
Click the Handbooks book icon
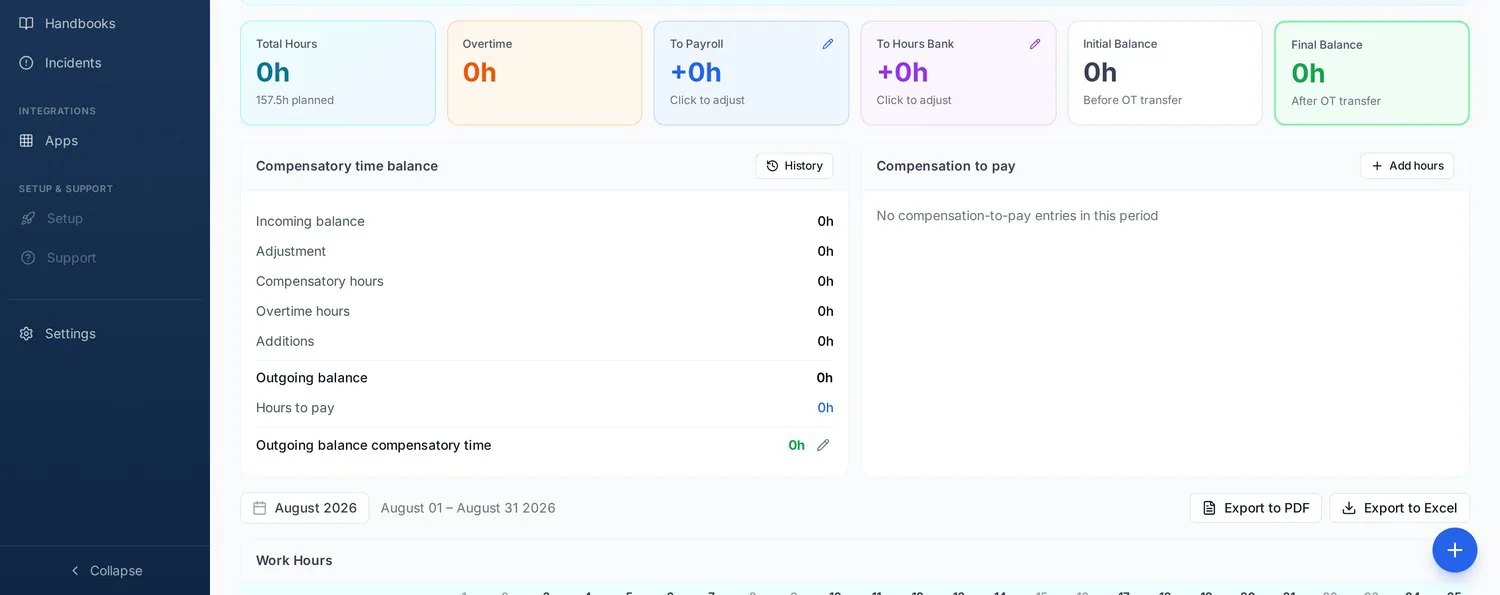pos(26,23)
